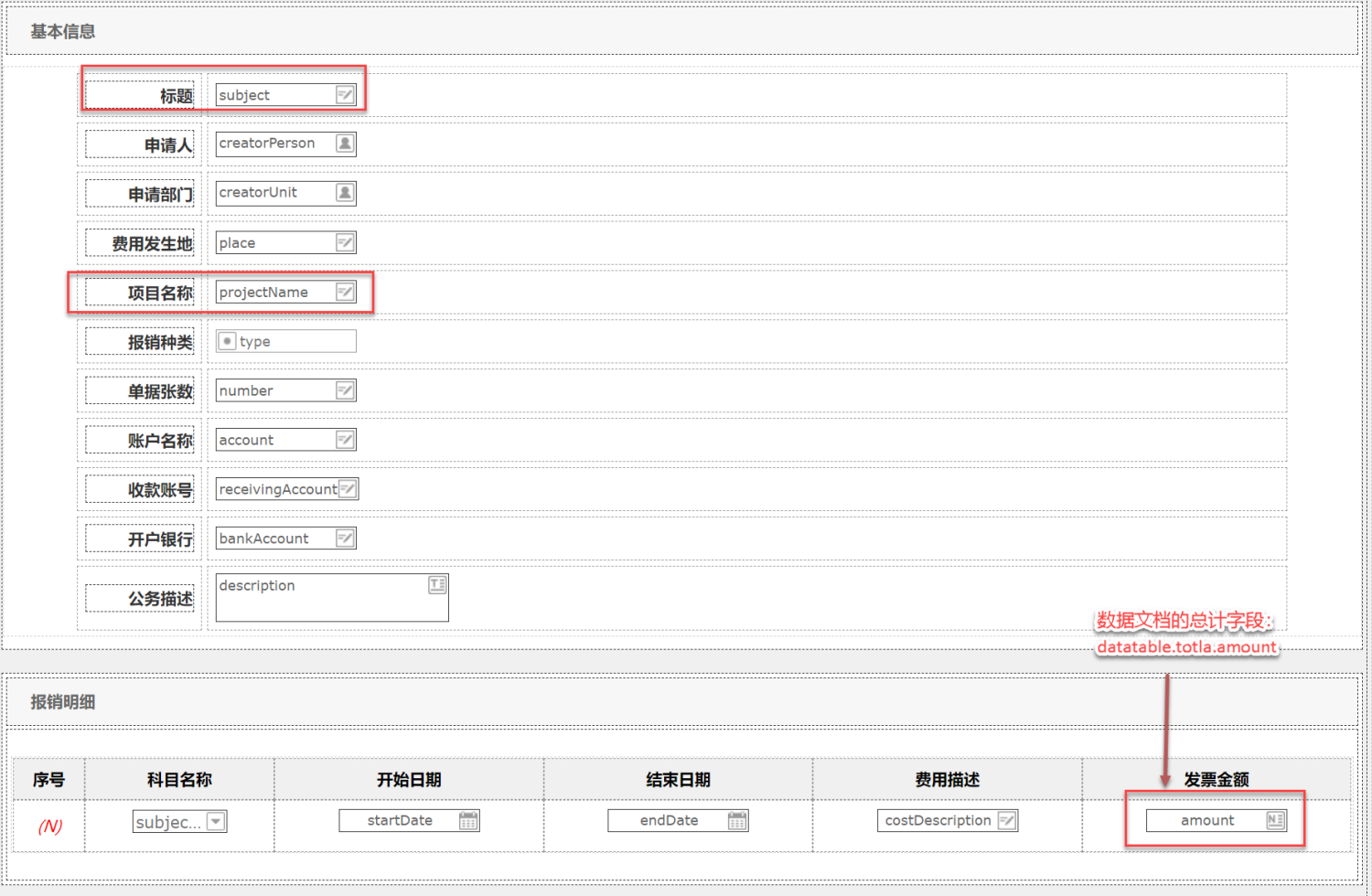Click the person icon in creatorPerson field
Screen dimensions: 1372x896
point(345,144)
